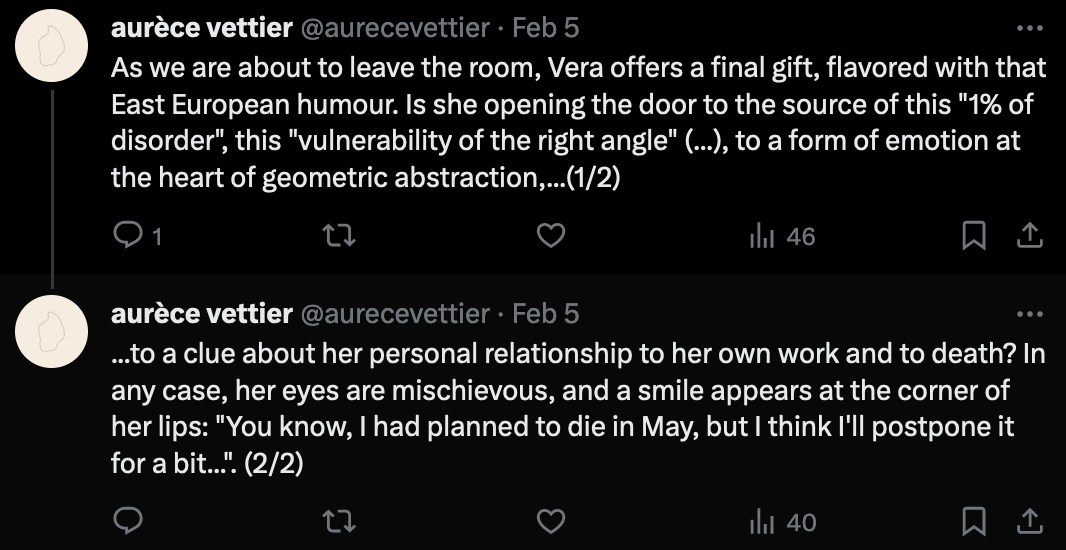Reply to the first tweet (1/2)

click(127, 236)
